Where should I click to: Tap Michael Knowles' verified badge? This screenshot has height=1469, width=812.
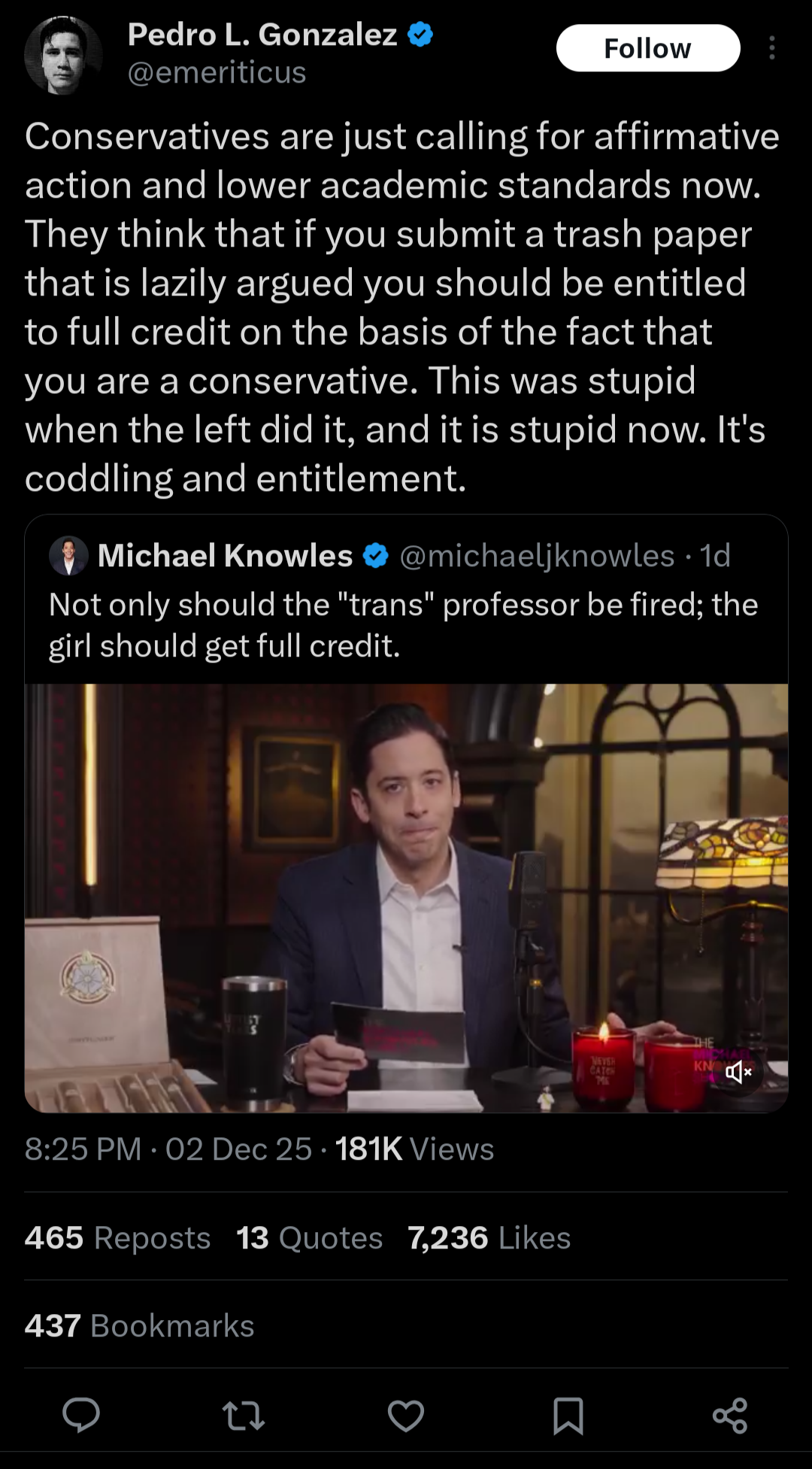(x=376, y=556)
